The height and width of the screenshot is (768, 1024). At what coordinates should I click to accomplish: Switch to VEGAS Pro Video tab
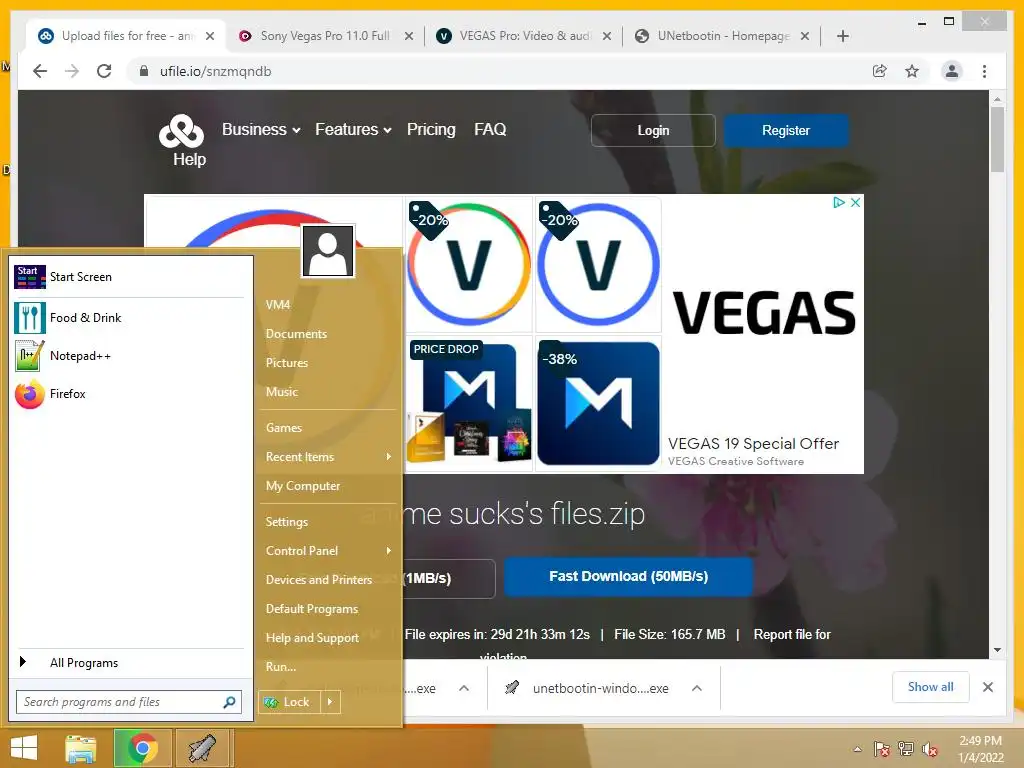coord(524,36)
